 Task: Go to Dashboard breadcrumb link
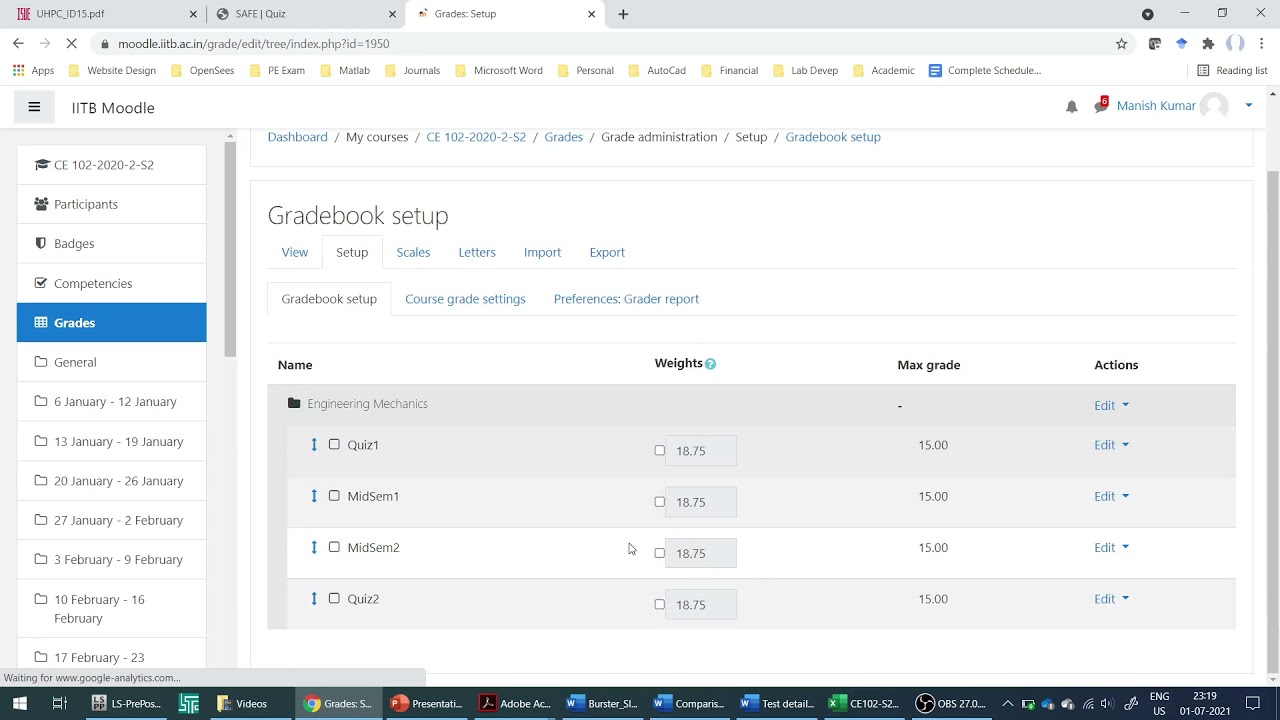pos(297,137)
